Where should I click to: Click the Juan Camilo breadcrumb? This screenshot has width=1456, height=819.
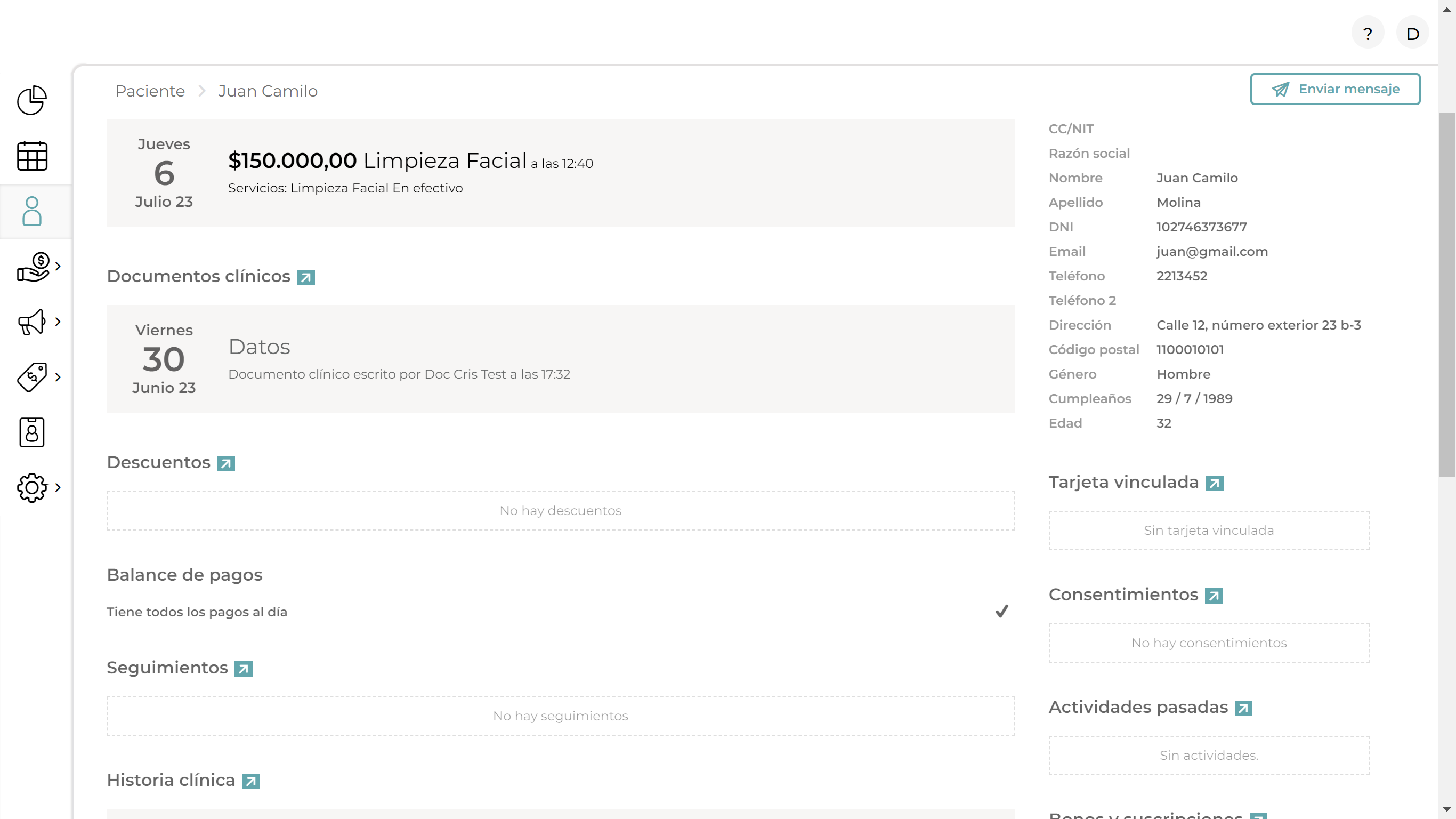[x=268, y=91]
